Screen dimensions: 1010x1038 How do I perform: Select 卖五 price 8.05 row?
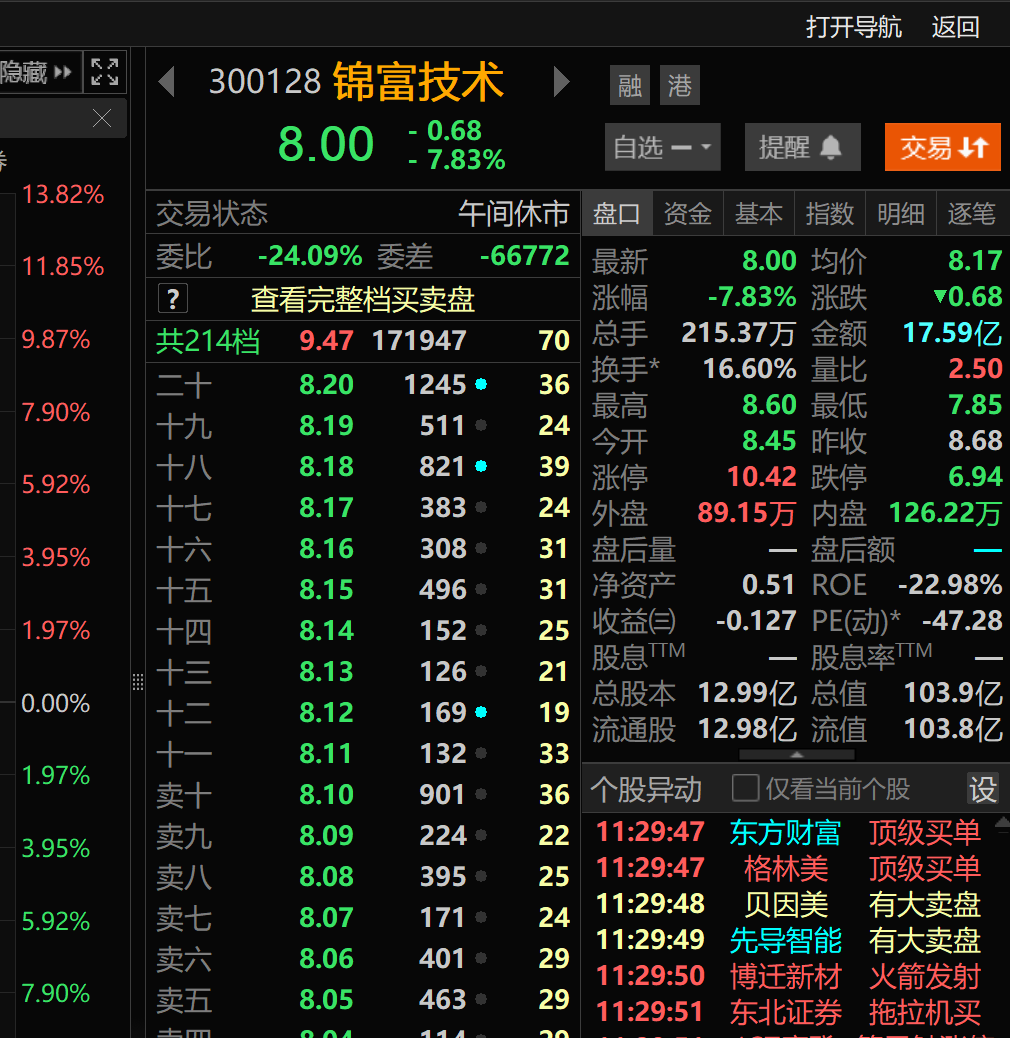point(363,1000)
